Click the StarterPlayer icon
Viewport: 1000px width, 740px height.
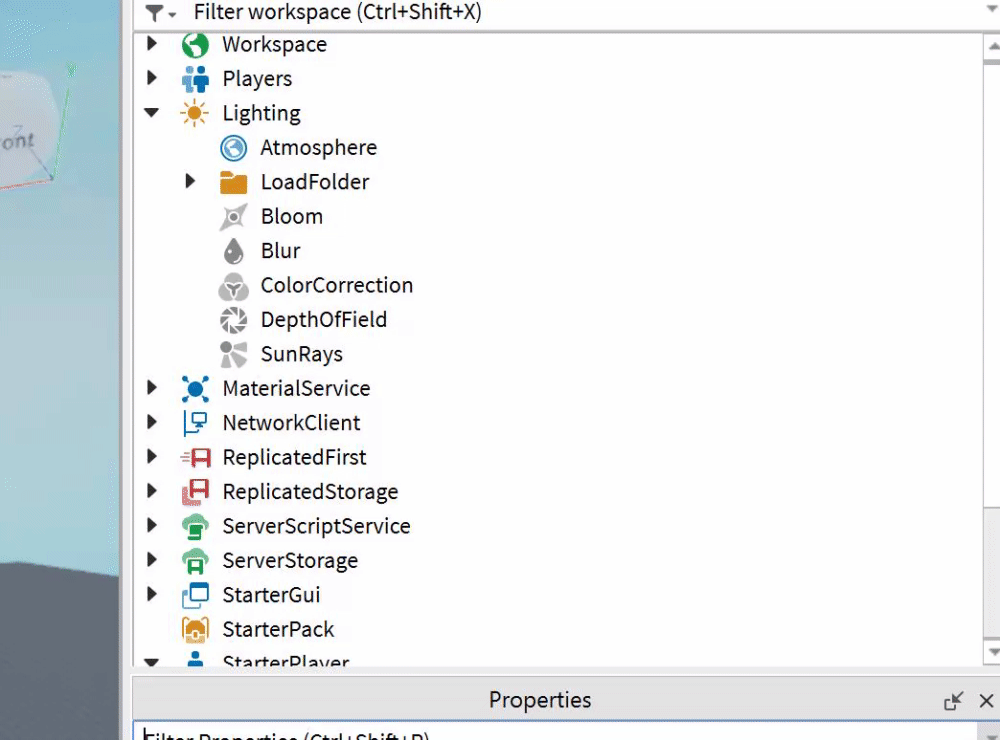tap(195, 660)
